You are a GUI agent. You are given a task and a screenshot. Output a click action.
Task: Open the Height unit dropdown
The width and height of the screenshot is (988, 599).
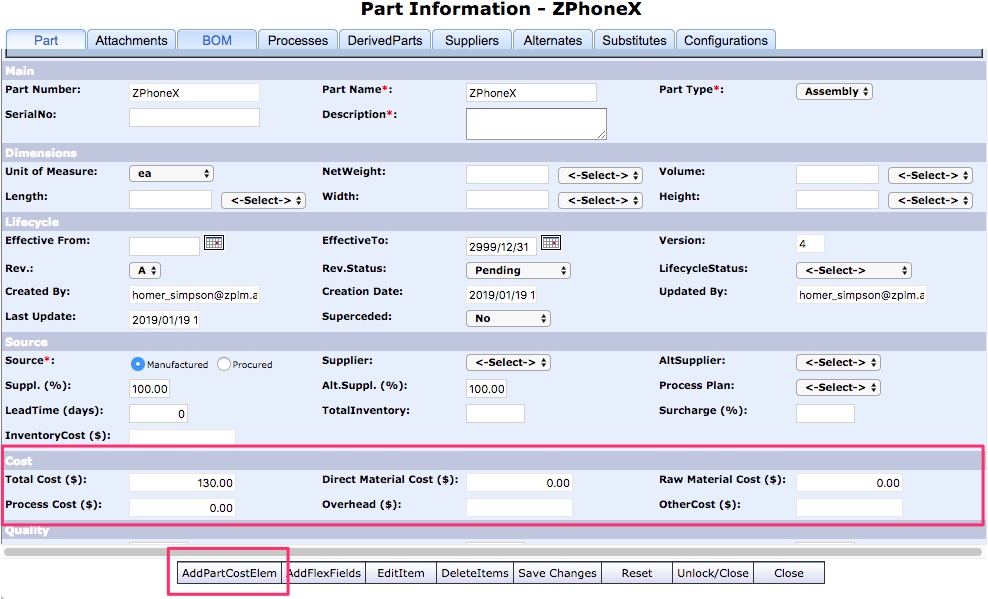point(931,200)
